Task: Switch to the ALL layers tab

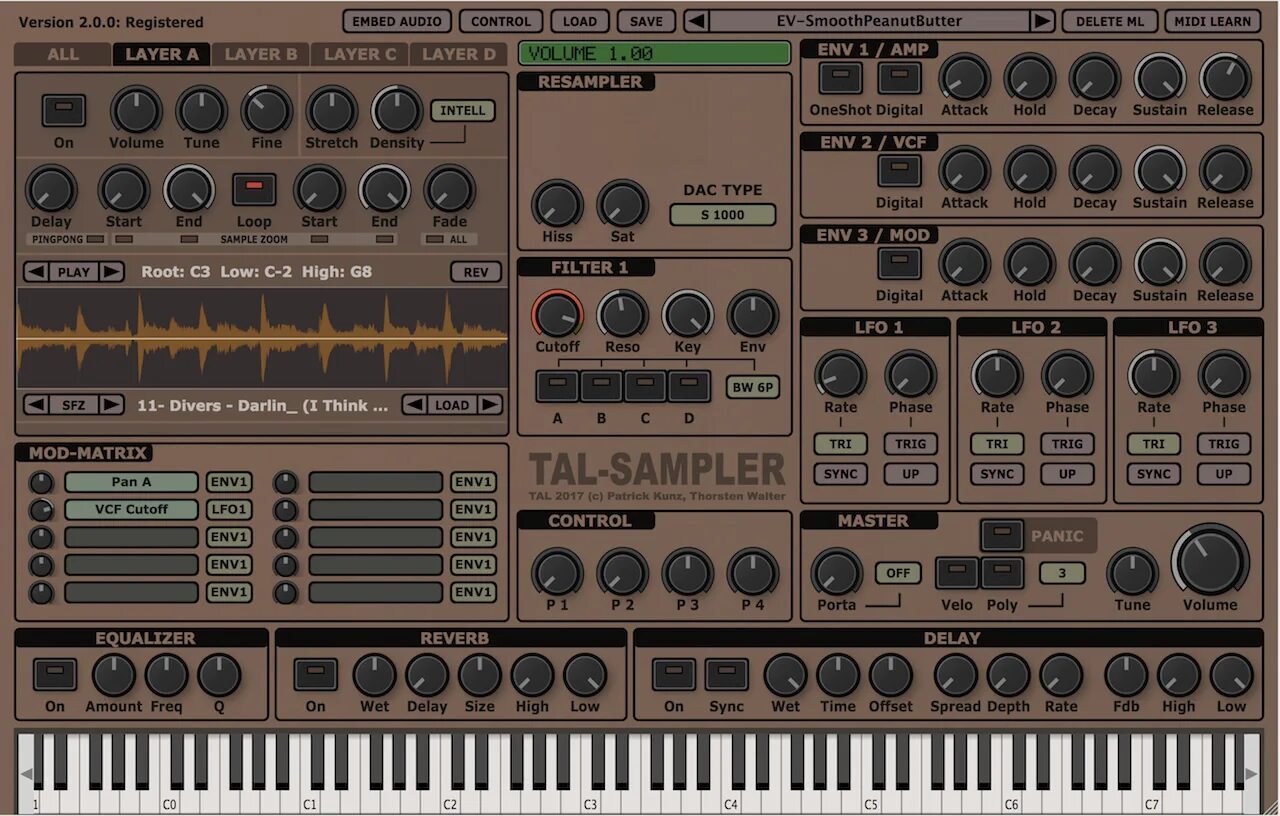Action: coord(63,54)
